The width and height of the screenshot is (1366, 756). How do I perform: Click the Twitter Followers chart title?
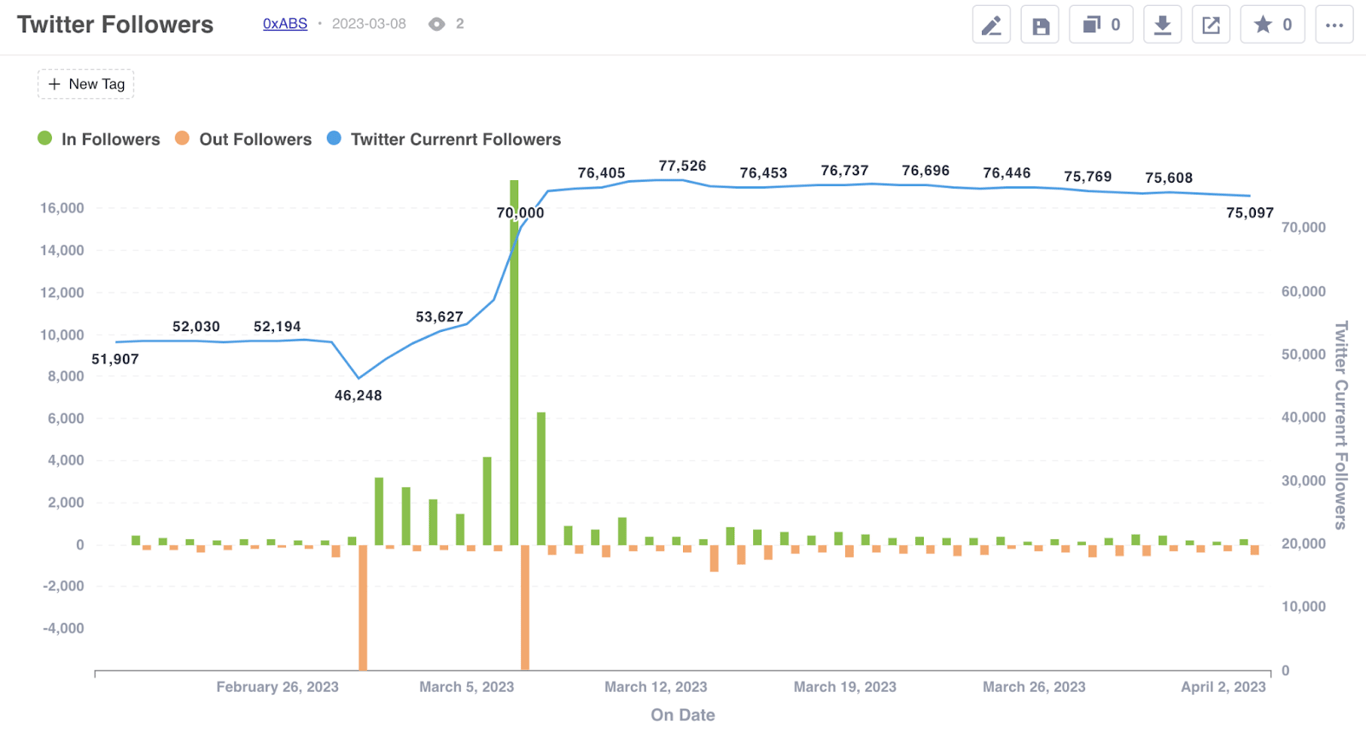[x=115, y=25]
